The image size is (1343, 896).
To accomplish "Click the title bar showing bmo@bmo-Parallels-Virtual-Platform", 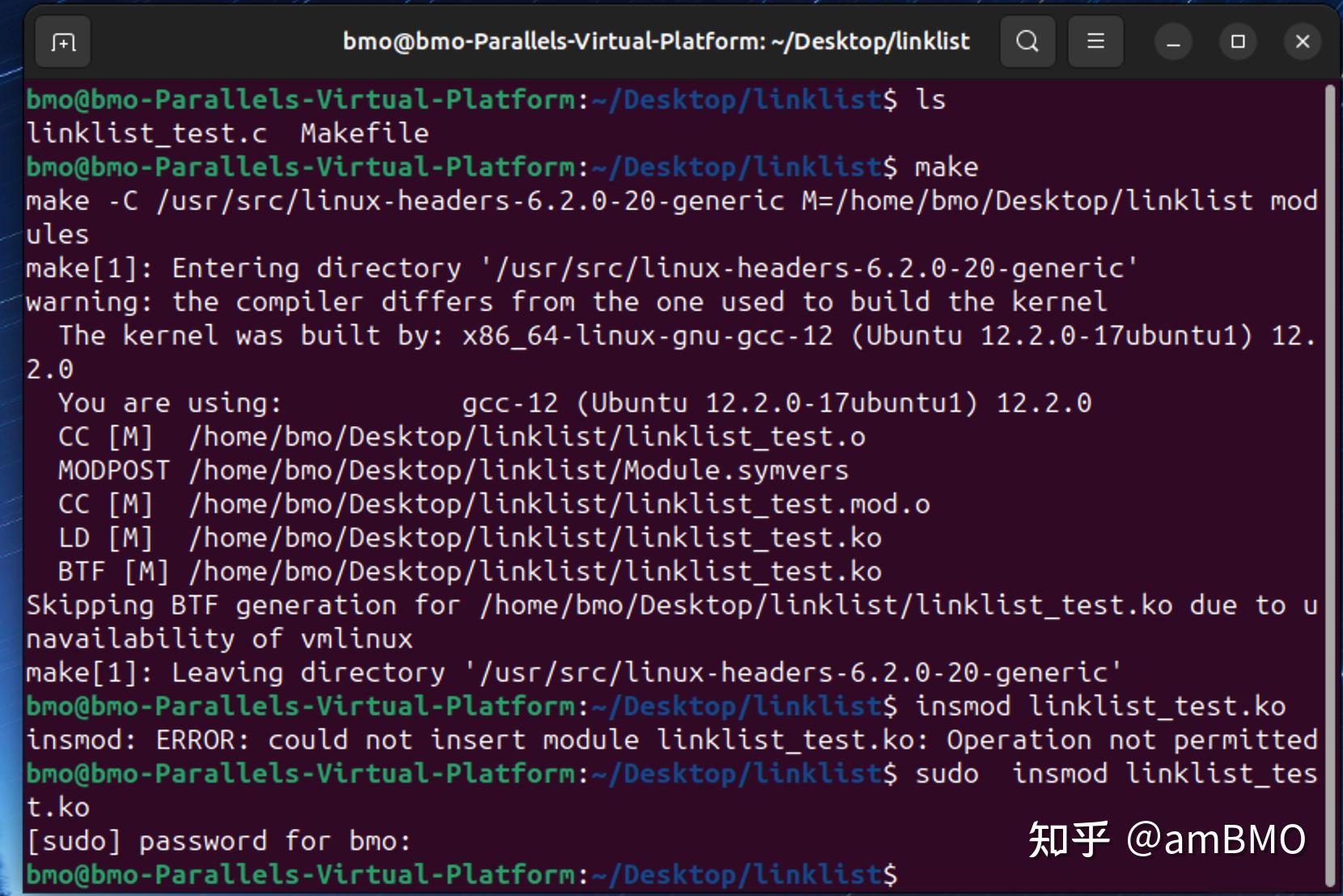I will click(x=655, y=40).
